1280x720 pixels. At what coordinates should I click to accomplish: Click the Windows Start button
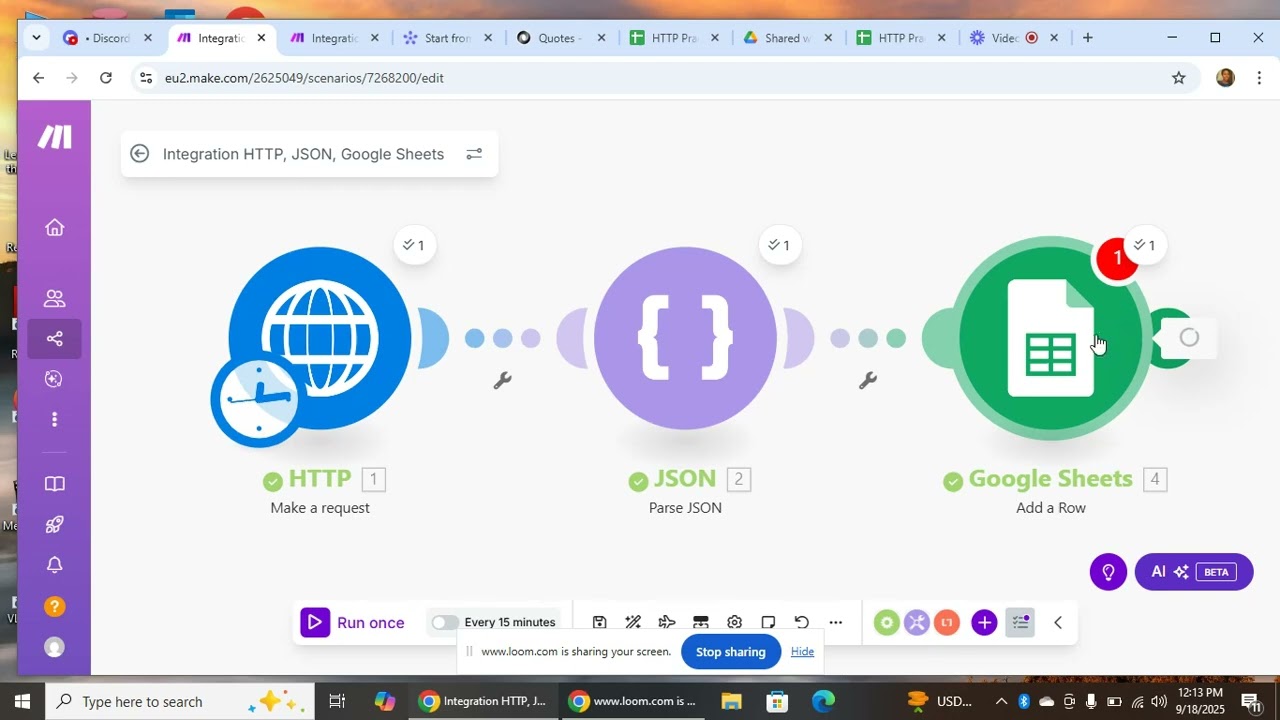pyautogui.click(x=22, y=701)
